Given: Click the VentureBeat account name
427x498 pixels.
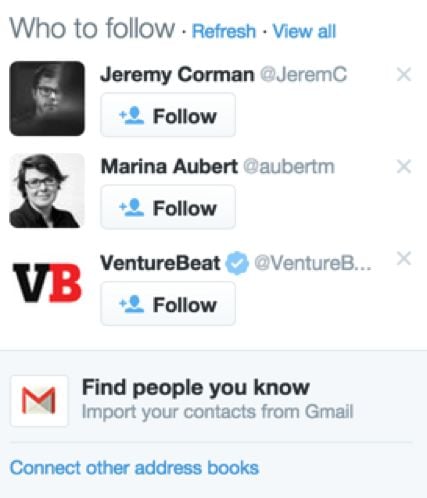Looking at the screenshot, I should tap(160, 263).
